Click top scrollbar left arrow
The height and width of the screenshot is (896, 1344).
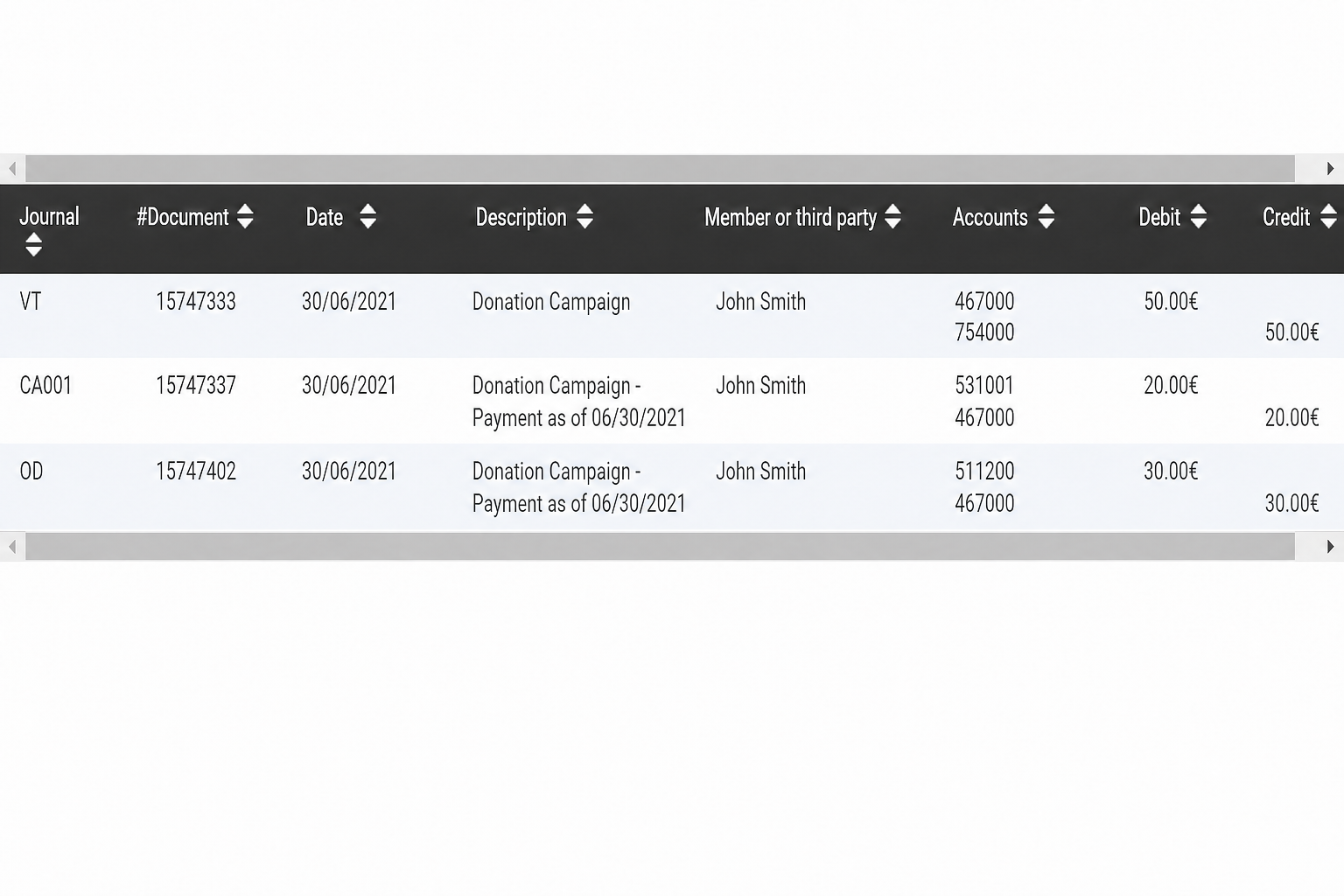pos(12,168)
